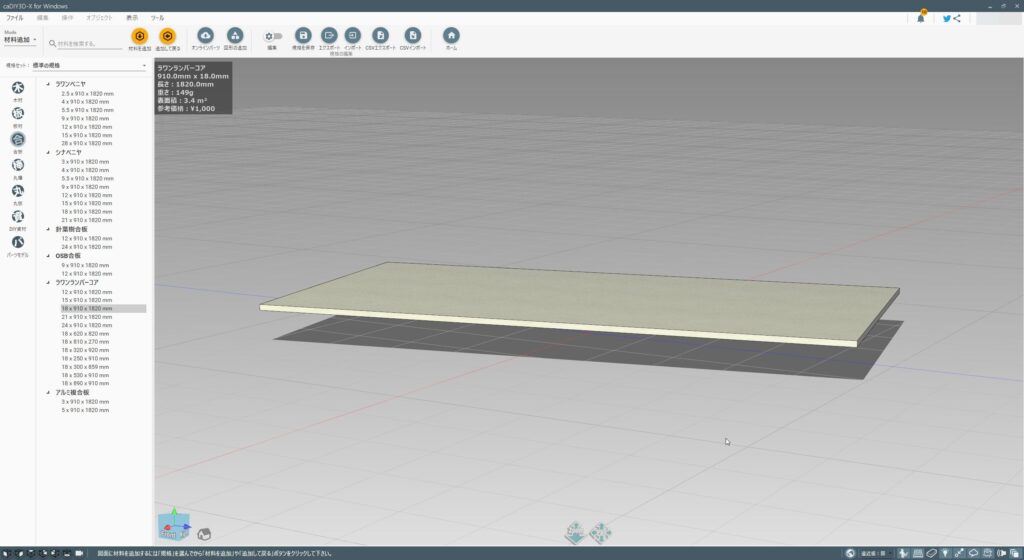Image resolution: width=1024 pixels, height=560 pixels.
Task: Select the 木材 wood category icon
Action: [18, 88]
